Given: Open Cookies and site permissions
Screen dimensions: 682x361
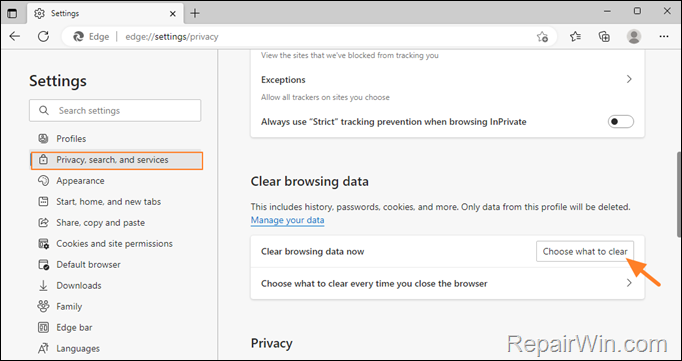Looking at the screenshot, I should [114, 244].
